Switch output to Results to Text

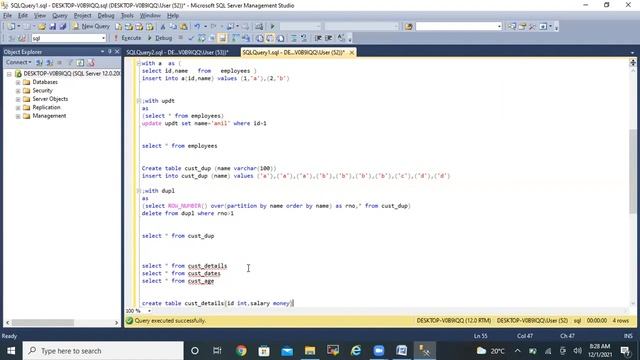point(260,38)
